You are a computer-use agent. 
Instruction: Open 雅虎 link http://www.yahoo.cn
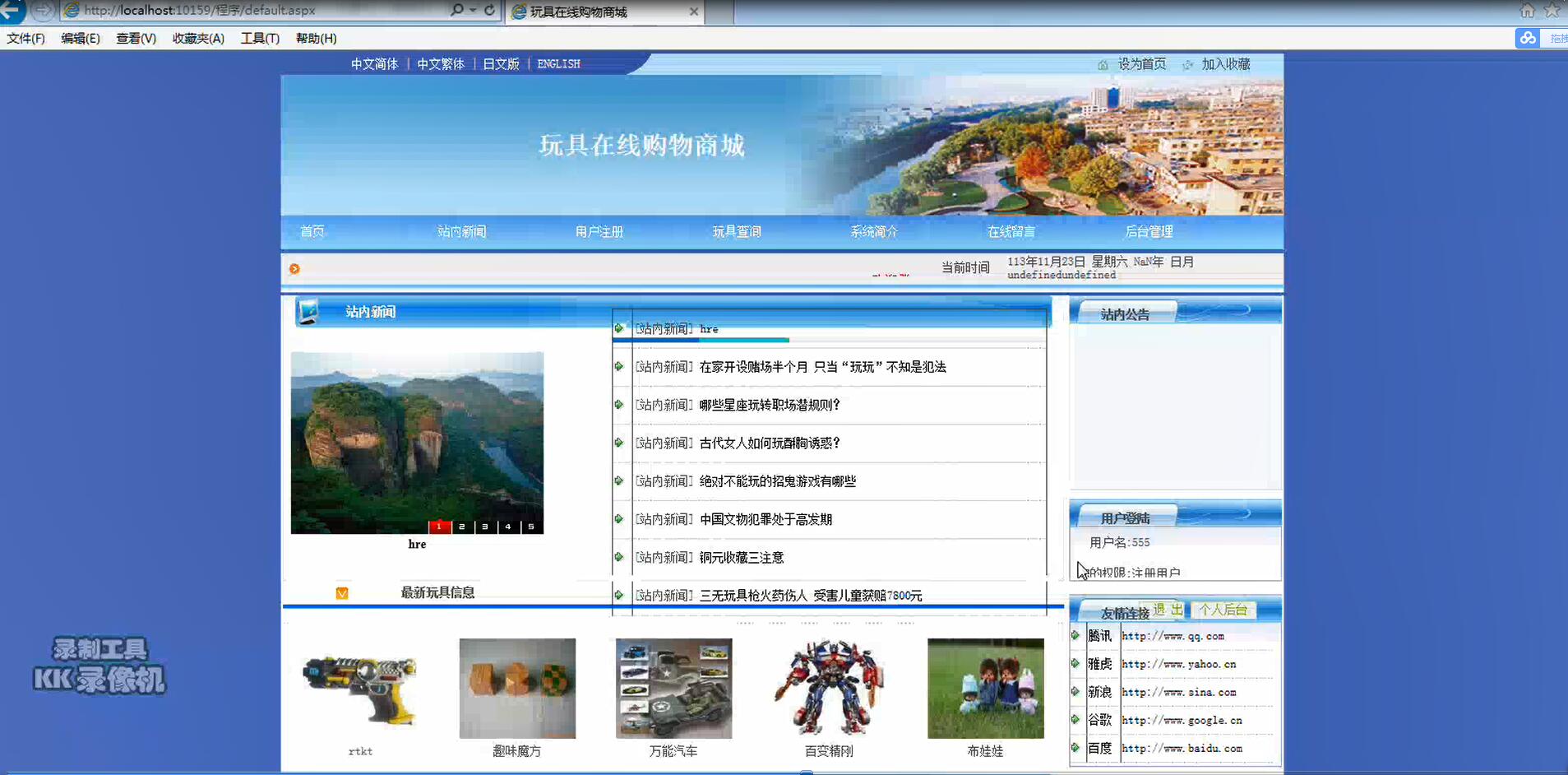[x=1178, y=664]
